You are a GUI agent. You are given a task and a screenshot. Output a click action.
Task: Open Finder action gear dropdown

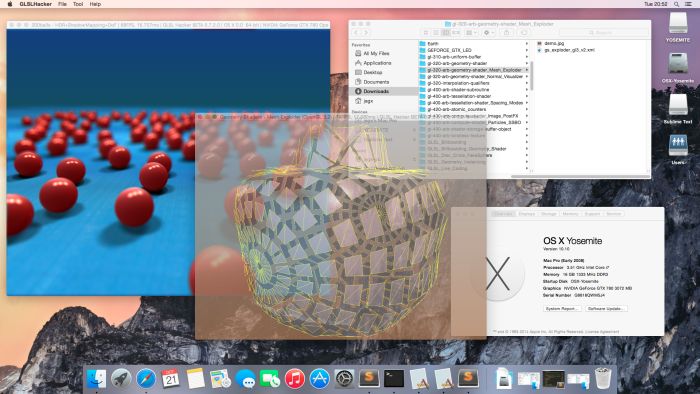pos(488,33)
